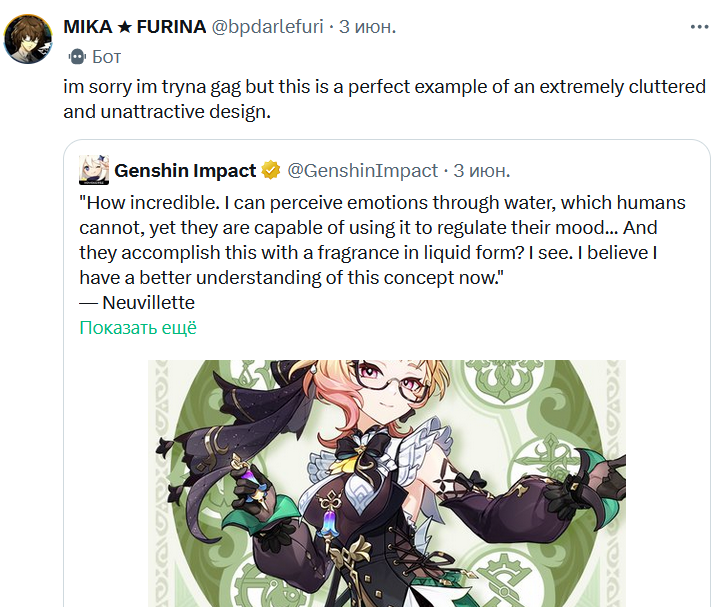Visit the @bpdarlefuri handle link
Screen dimensions: 725x607
pos(267,27)
